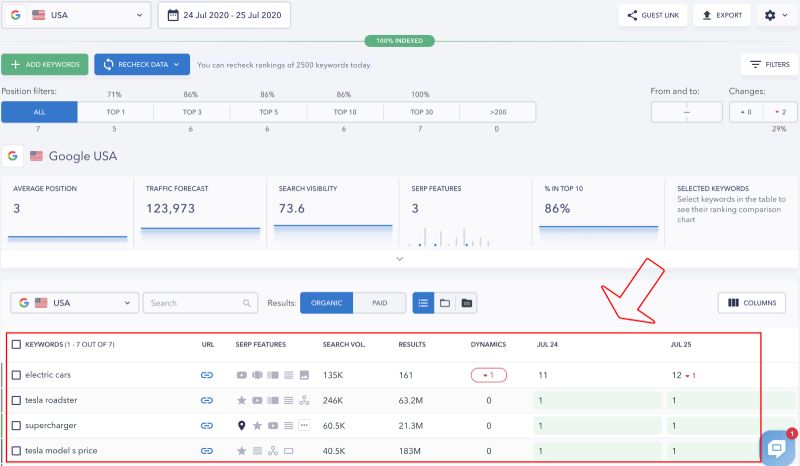Viewport: 800px width, 466px height.
Task: Click the search magnifier icon
Action: [247, 303]
